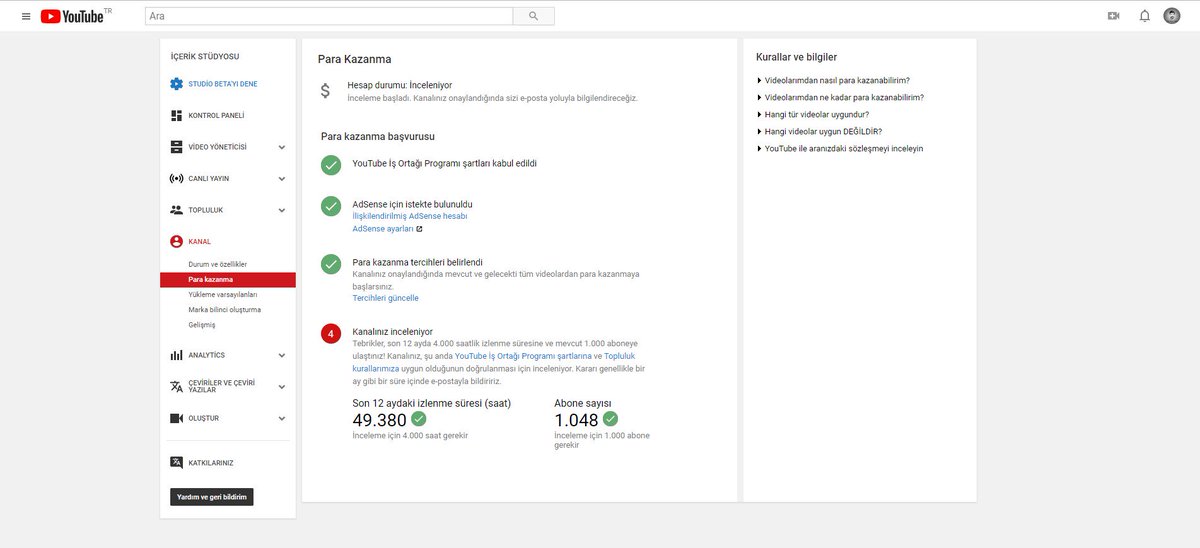Open the account avatar menu

[x=1172, y=16]
